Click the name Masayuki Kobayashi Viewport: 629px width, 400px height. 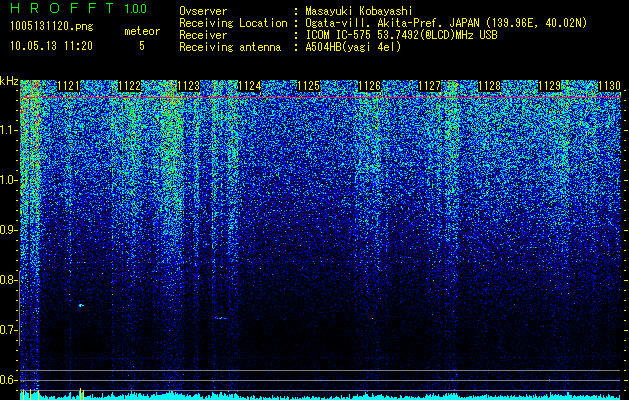[x=359, y=11]
